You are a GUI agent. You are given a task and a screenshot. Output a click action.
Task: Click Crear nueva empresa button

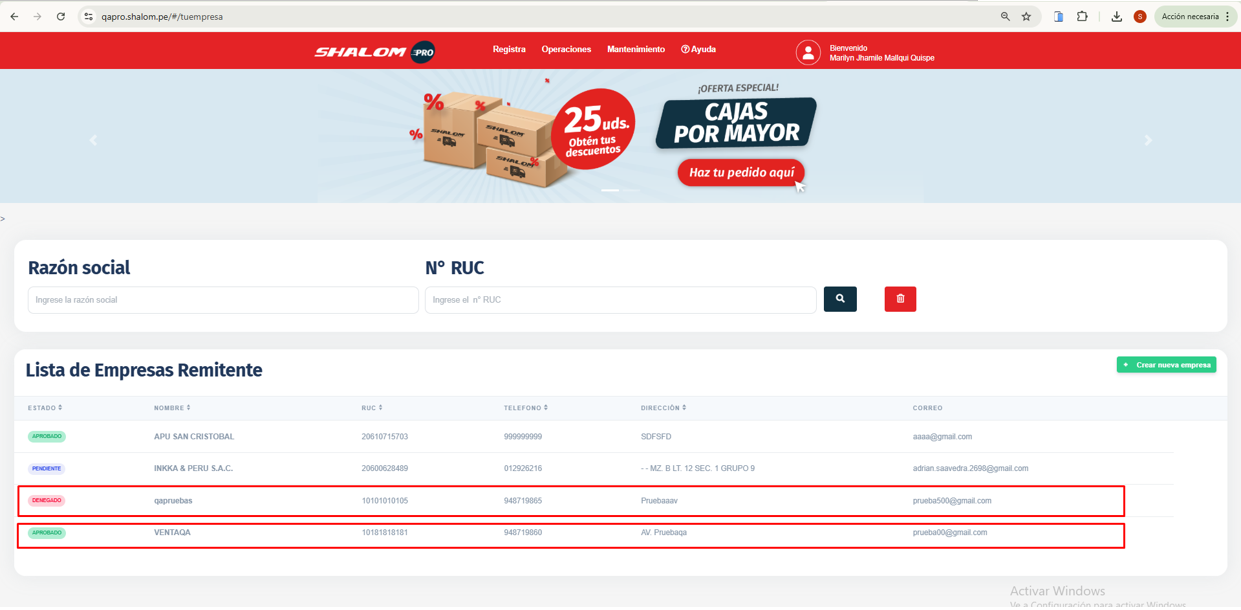click(x=1166, y=365)
